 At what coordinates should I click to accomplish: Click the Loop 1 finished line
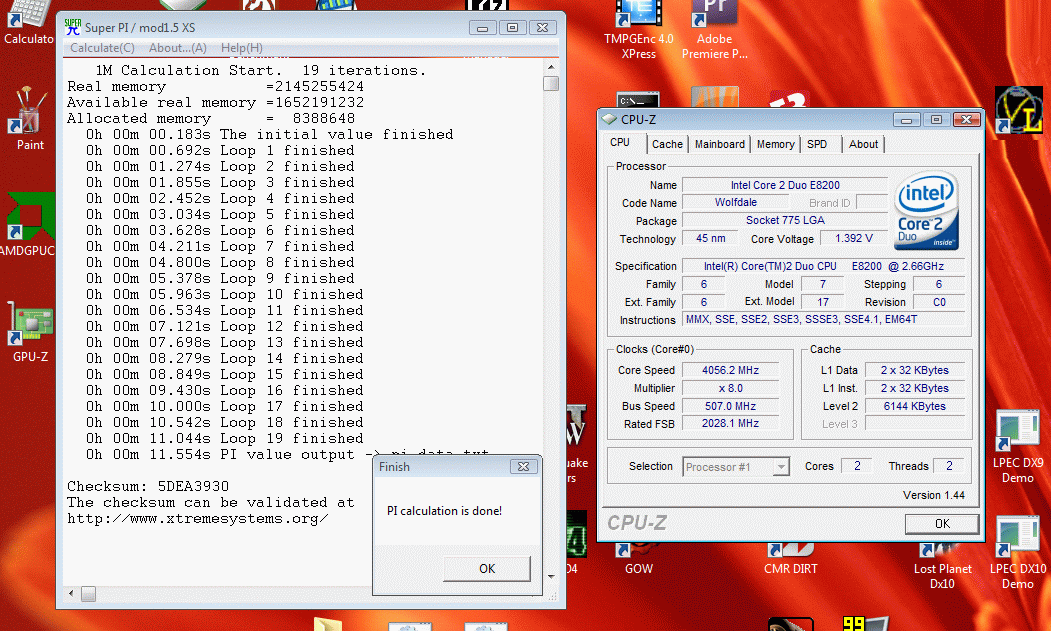220,150
